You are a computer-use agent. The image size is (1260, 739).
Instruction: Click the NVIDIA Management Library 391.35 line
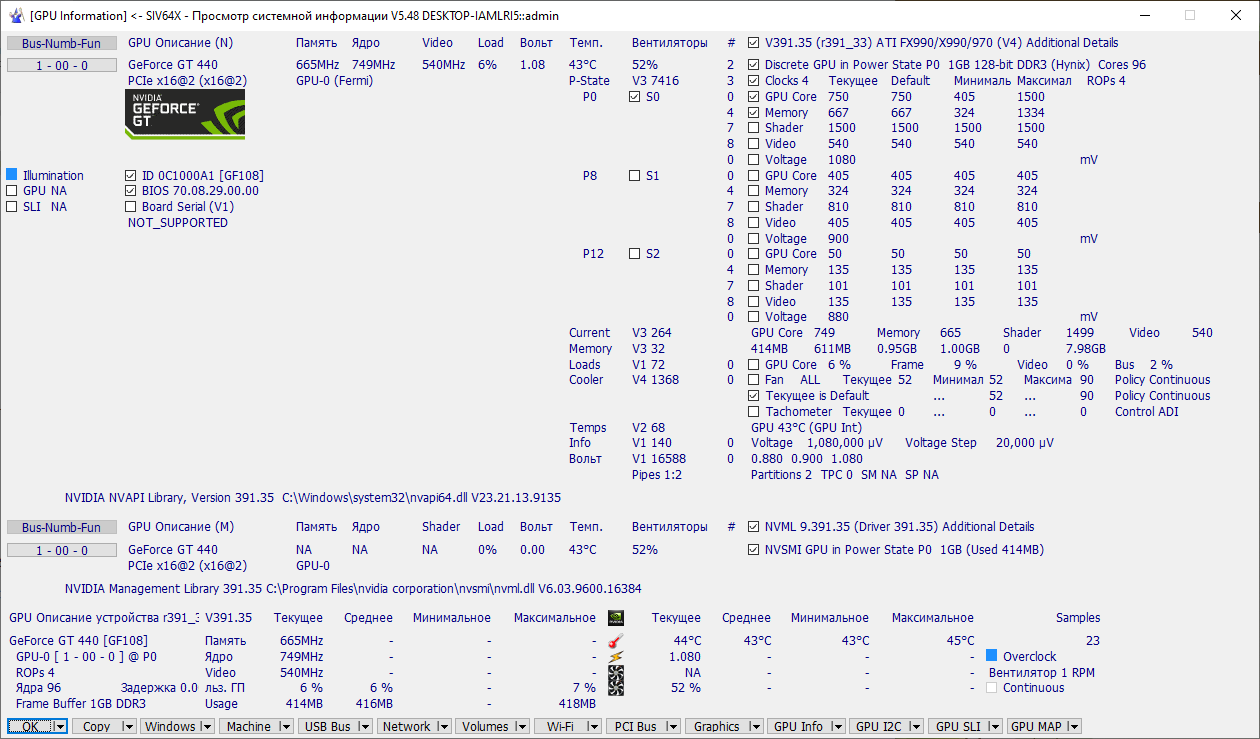[353, 589]
